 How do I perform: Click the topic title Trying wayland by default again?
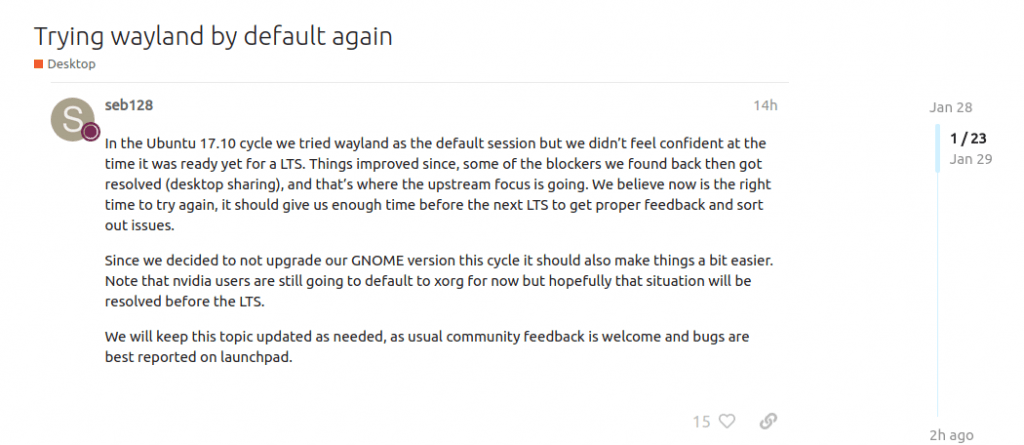(213, 36)
